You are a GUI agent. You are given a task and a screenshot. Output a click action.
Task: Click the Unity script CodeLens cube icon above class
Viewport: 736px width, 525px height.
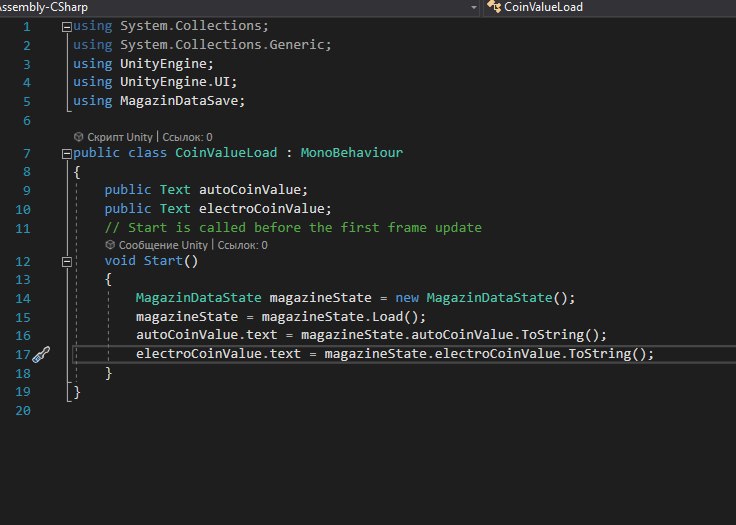pos(78,137)
